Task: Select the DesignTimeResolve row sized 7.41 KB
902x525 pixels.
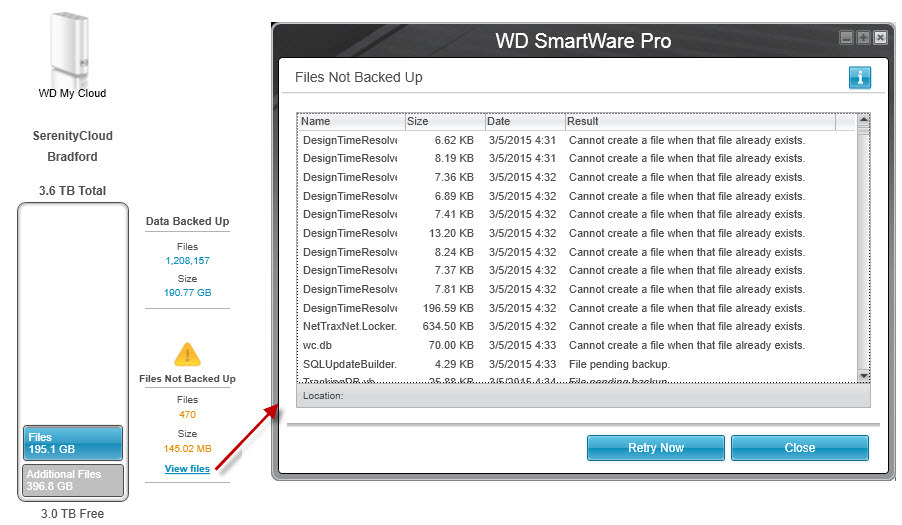Action: (x=577, y=214)
